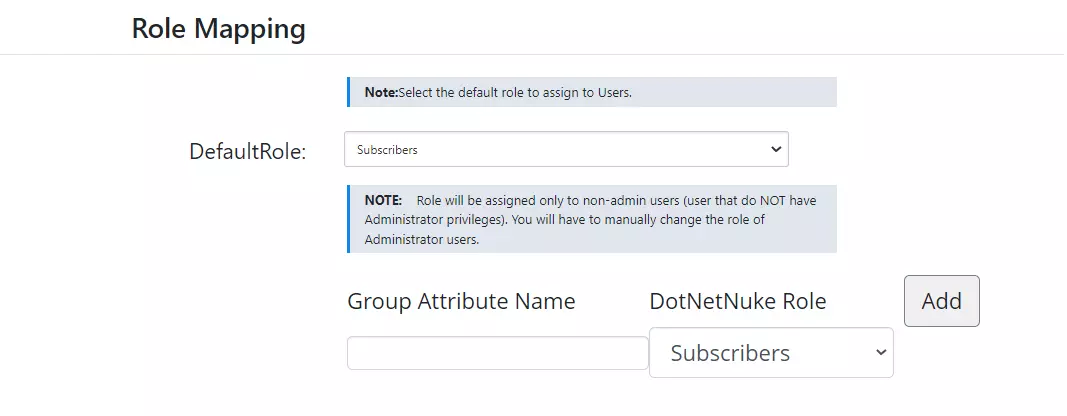Click the blue left border of second note
1067x416 pixels.
(348, 219)
